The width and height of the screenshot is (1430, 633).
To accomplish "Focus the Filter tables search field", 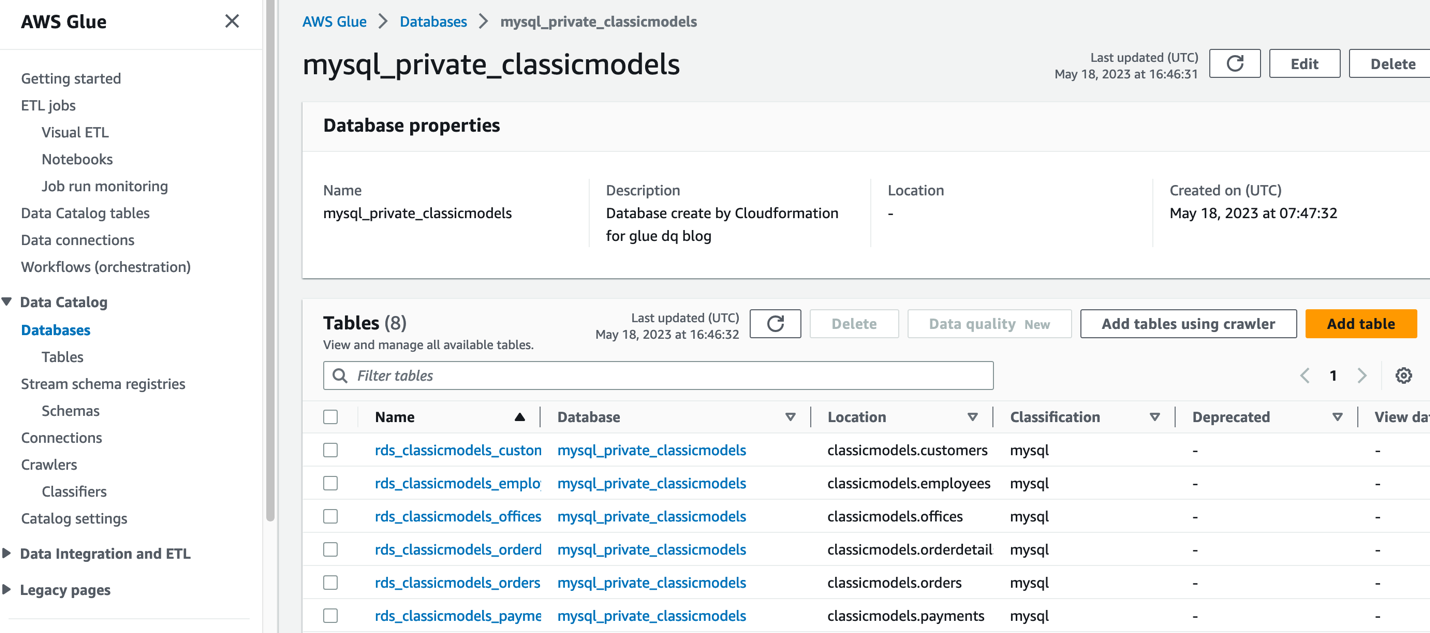I will point(658,376).
